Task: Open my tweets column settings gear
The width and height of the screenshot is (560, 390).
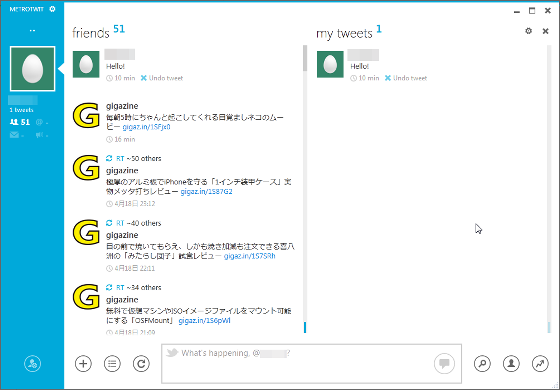Action: 529,31
